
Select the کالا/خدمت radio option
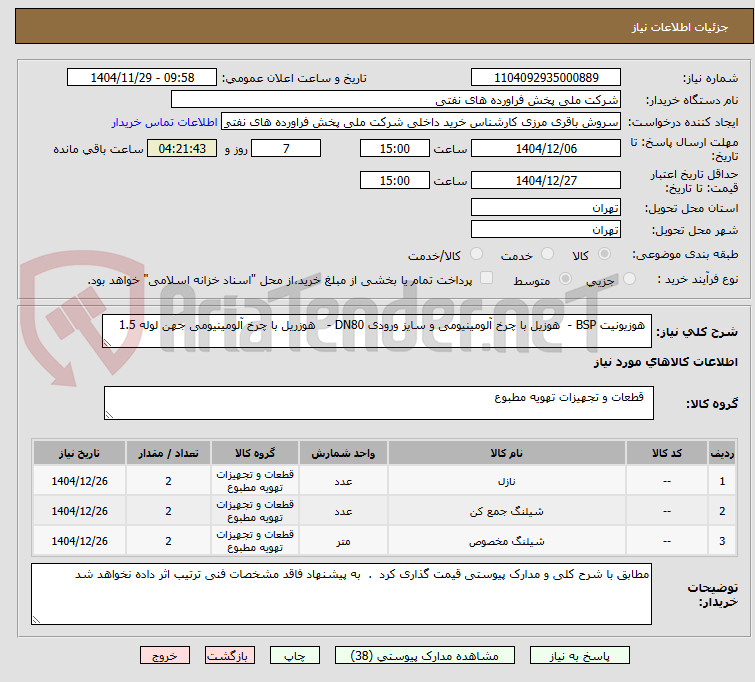coord(476,254)
